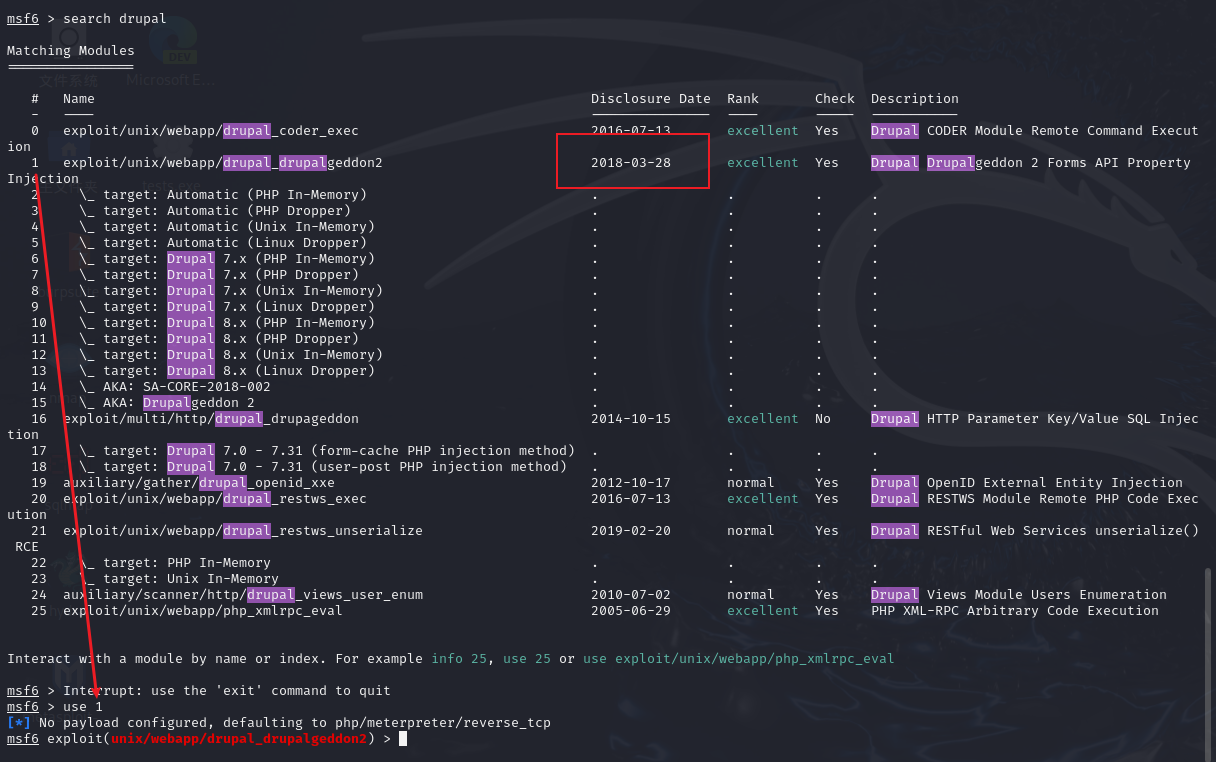Click 'target: Unix In-Memory' row 23
Viewport: 1216px width, 762px height.
179,579
